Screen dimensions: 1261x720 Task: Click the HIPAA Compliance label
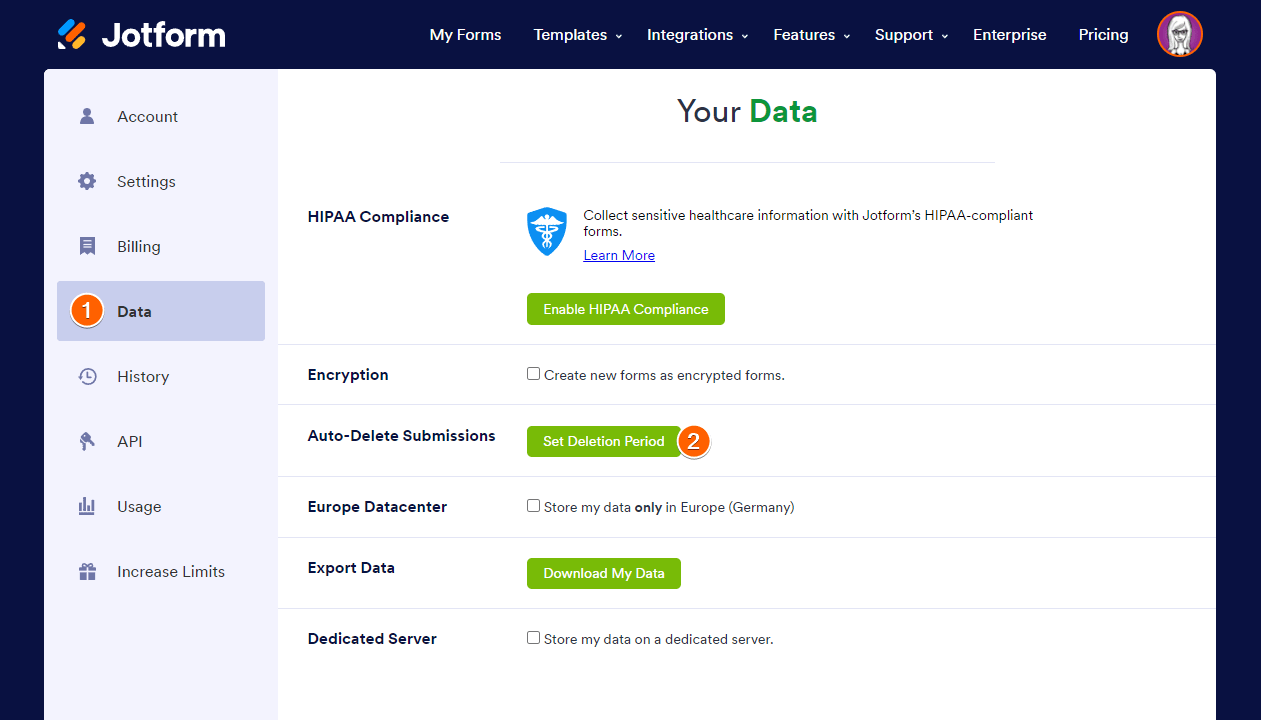coord(379,217)
